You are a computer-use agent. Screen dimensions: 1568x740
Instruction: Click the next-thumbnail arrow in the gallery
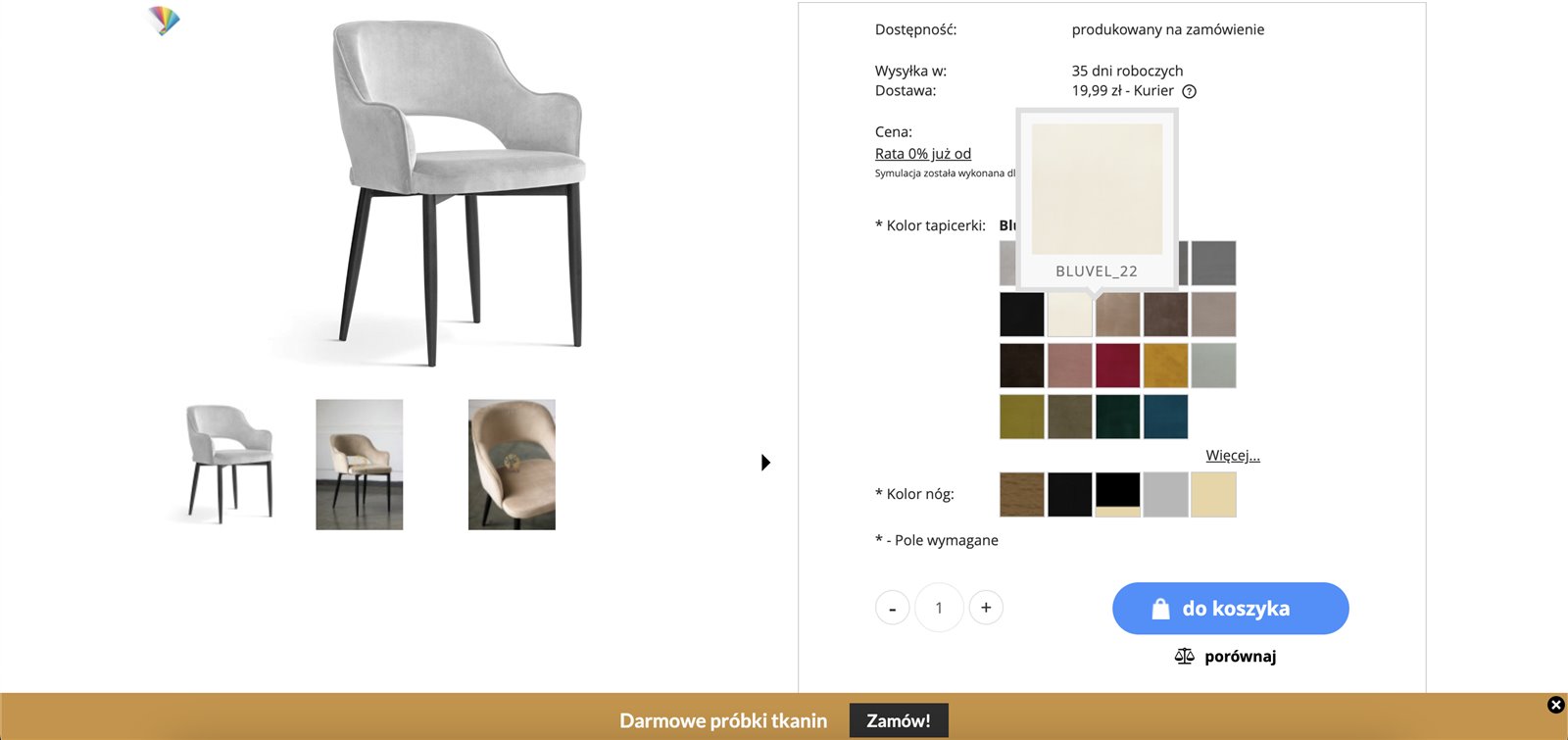point(765,463)
